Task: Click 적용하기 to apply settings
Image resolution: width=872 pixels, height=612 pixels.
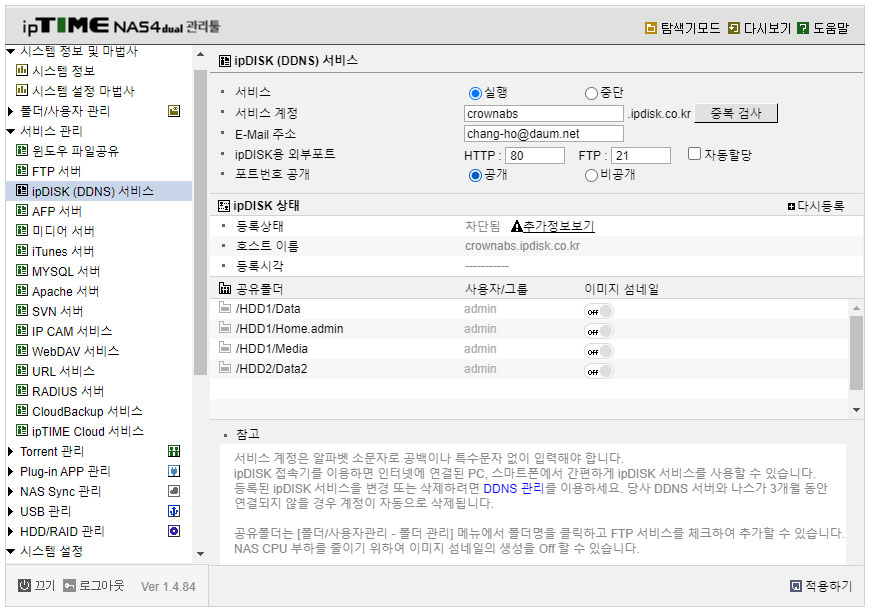Action: (828, 586)
